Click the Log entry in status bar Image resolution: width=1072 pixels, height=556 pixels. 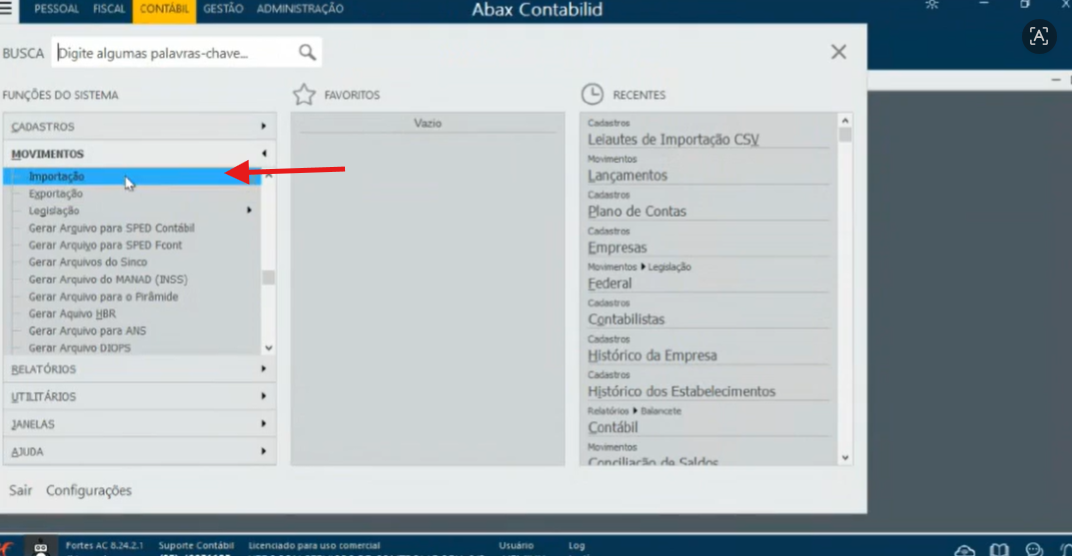(x=576, y=546)
